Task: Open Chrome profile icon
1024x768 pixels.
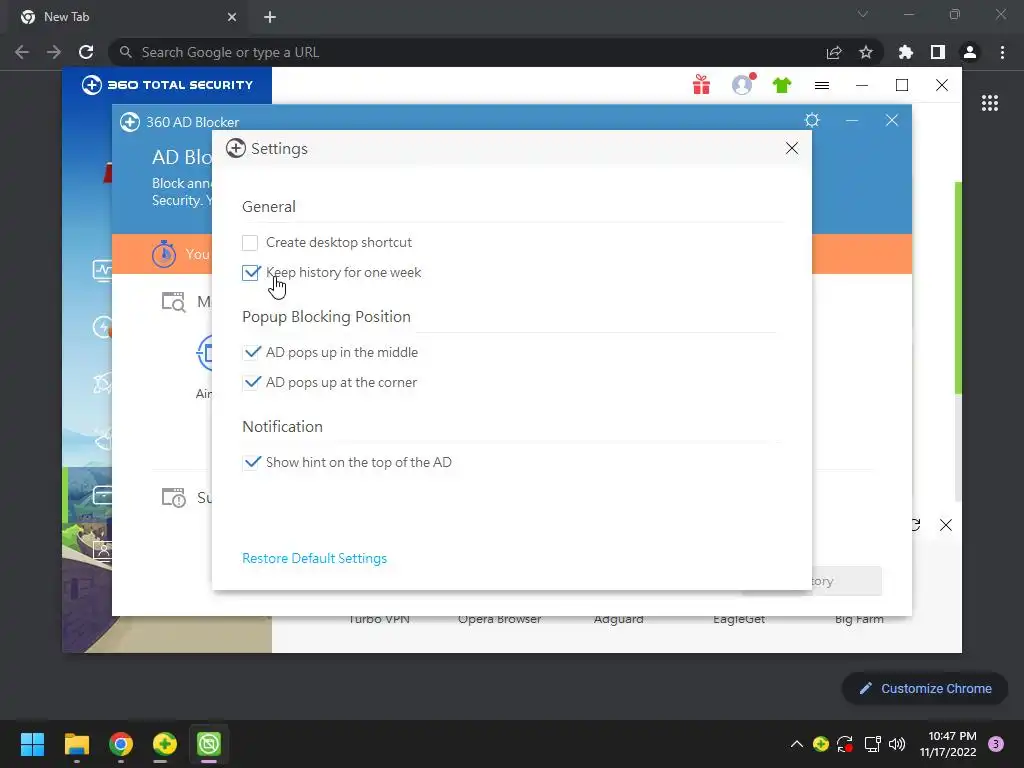Action: pyautogui.click(x=970, y=52)
